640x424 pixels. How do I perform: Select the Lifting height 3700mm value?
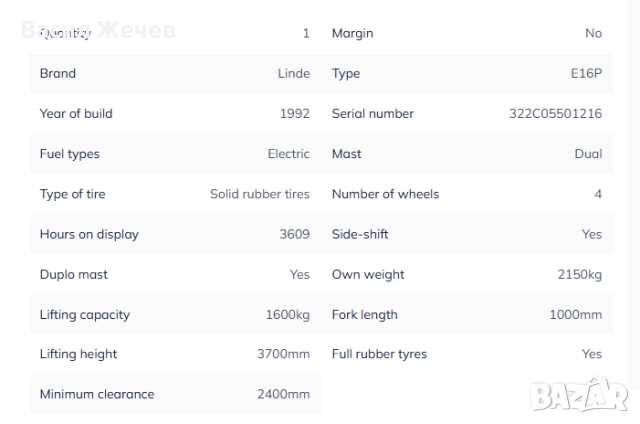point(283,354)
